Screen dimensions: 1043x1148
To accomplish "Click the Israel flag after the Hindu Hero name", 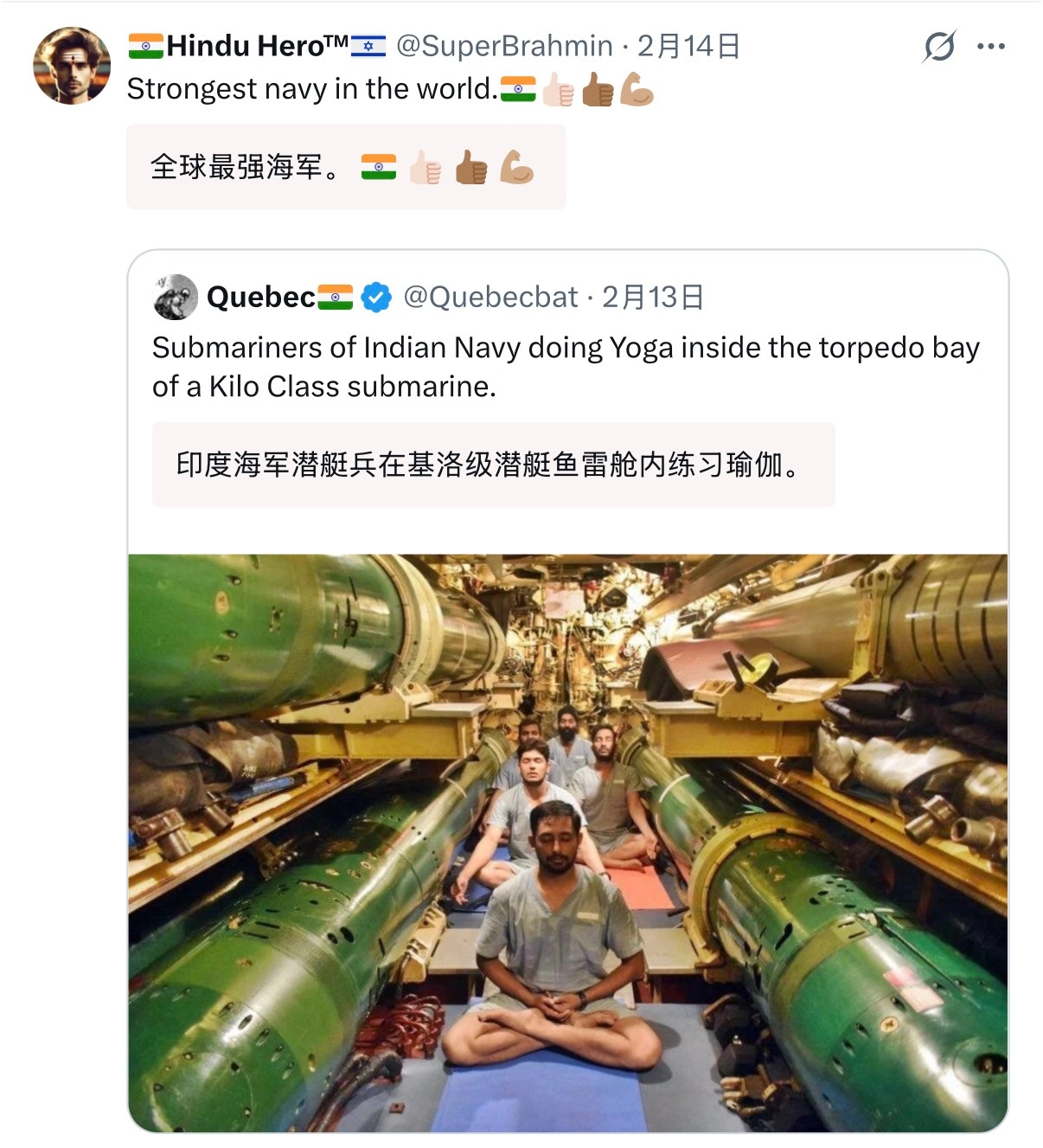I will point(368,45).
